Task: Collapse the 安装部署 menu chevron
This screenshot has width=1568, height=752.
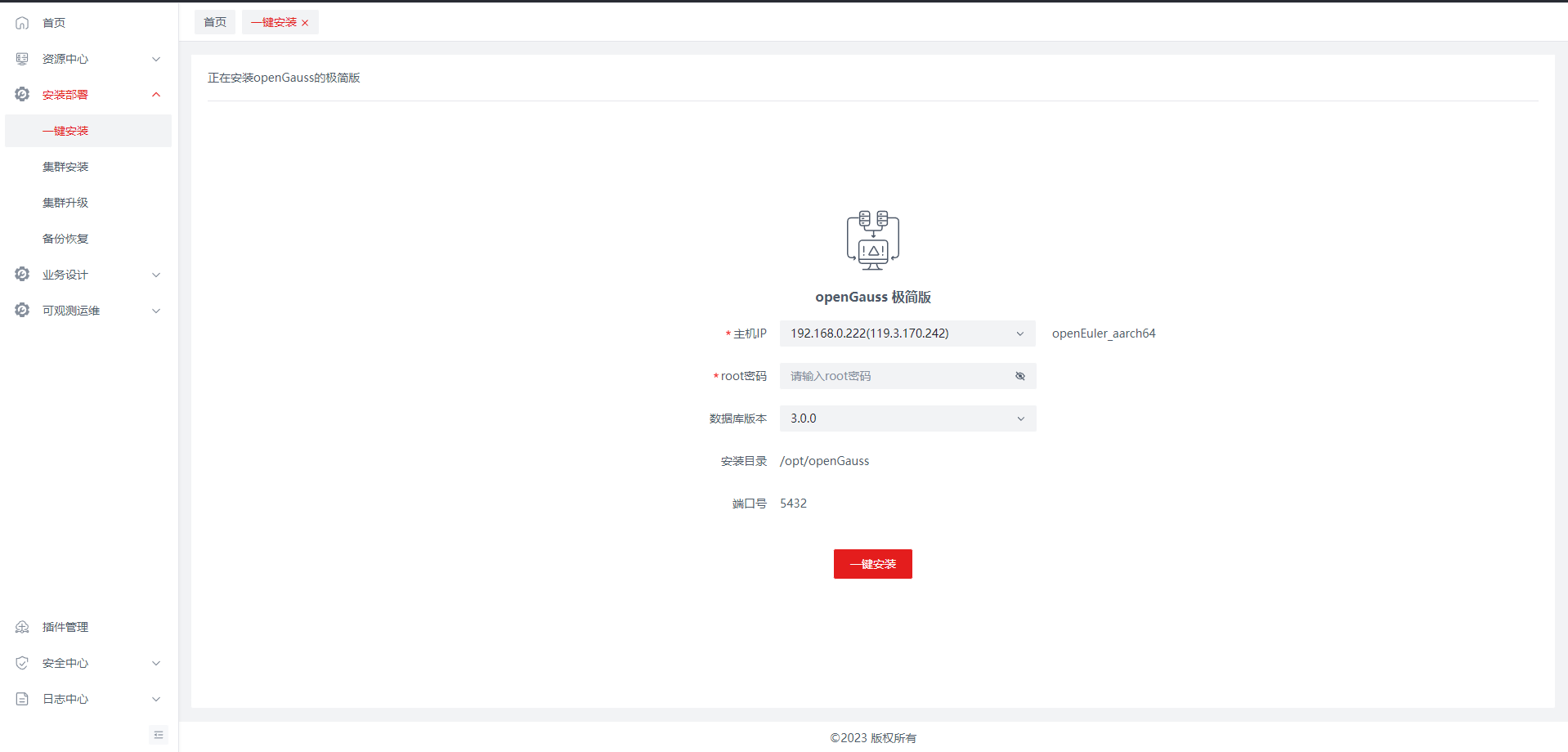Action: pyautogui.click(x=156, y=95)
